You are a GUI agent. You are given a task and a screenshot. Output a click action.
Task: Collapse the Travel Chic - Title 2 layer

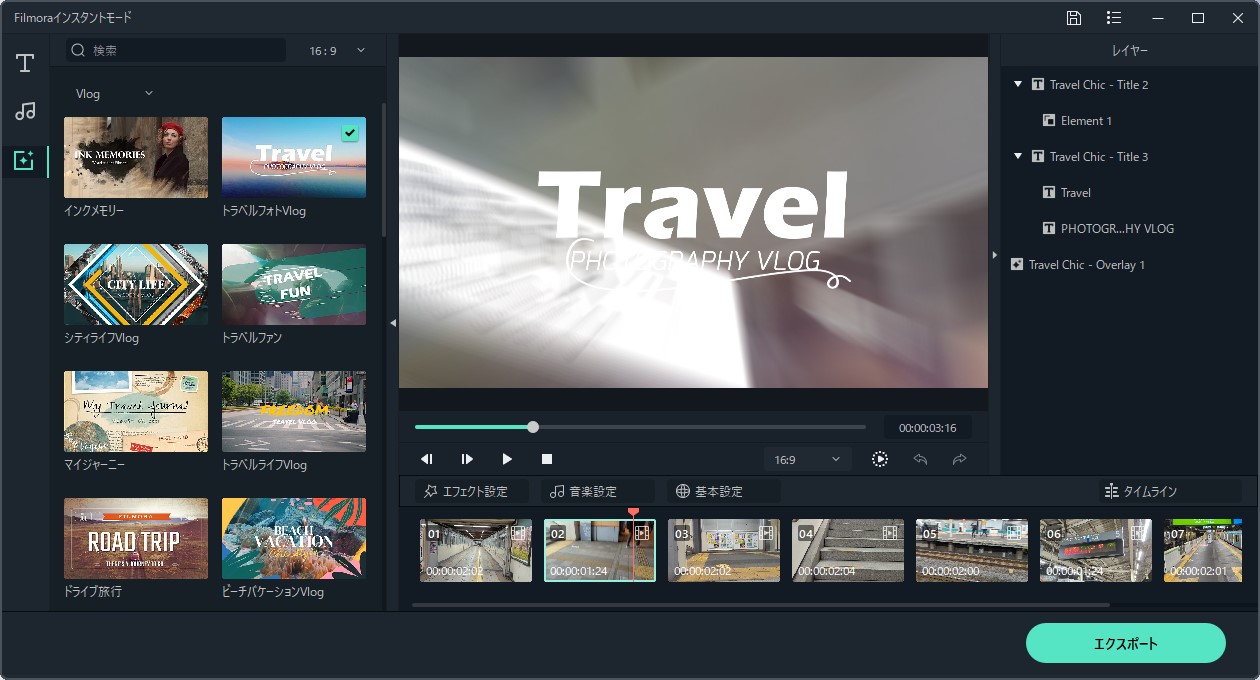pyautogui.click(x=1018, y=85)
